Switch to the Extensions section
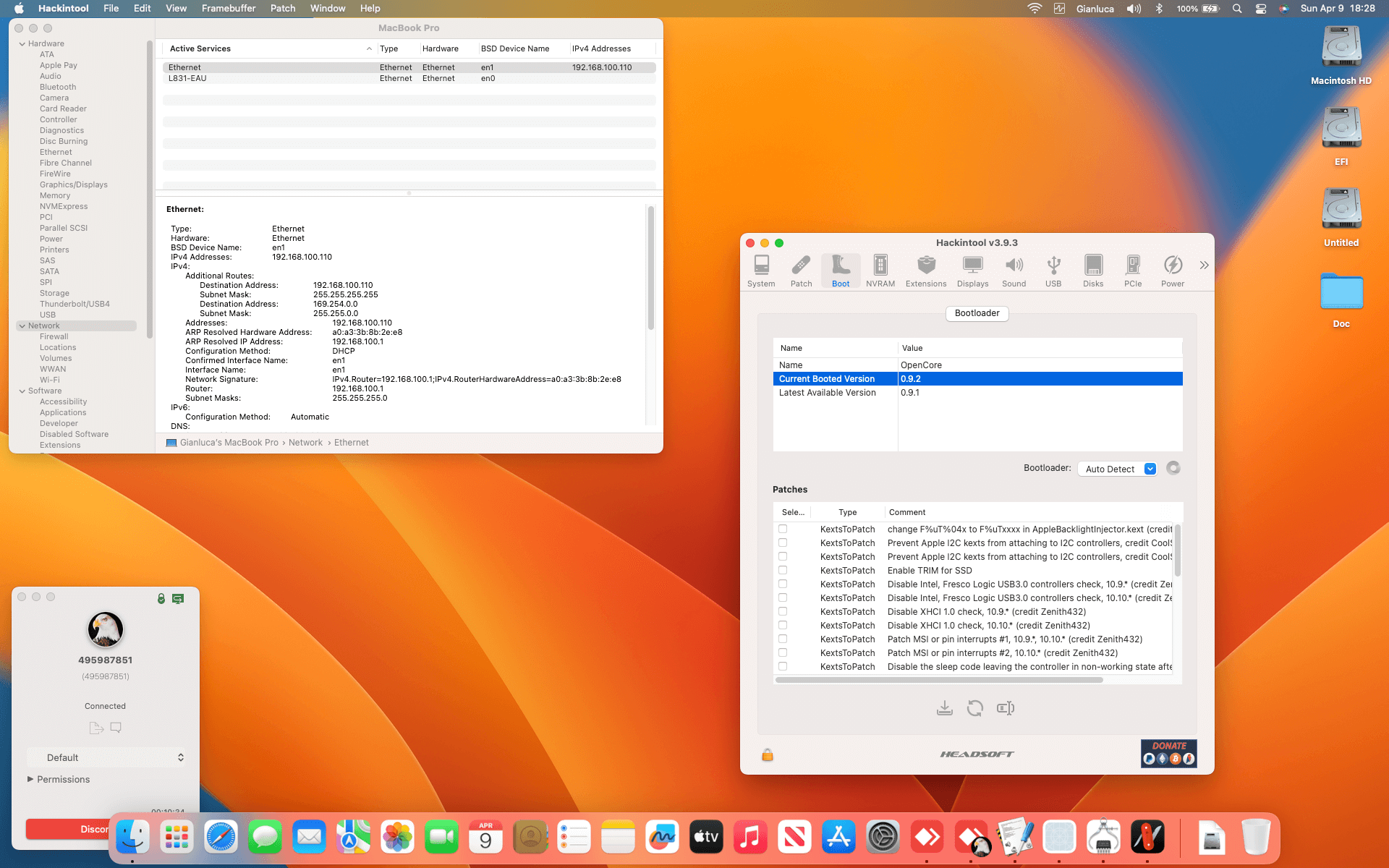The width and height of the screenshot is (1389, 868). pyautogui.click(x=925, y=269)
